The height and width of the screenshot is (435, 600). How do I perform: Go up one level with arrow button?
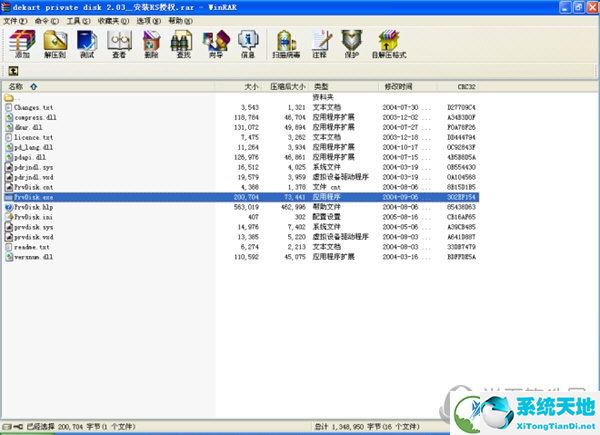pos(13,71)
